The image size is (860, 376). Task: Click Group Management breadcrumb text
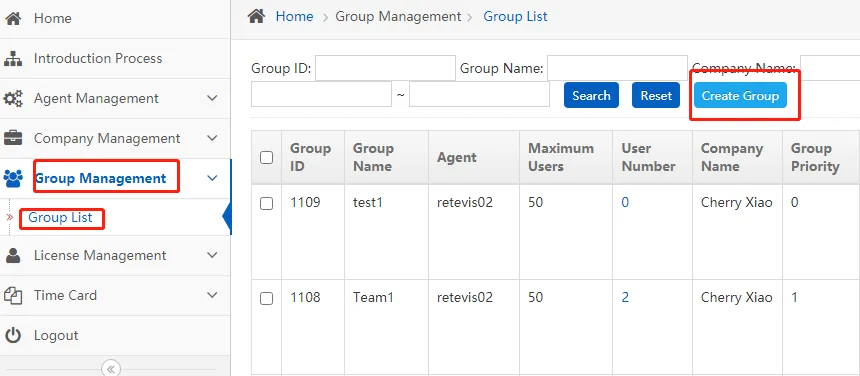click(x=398, y=16)
